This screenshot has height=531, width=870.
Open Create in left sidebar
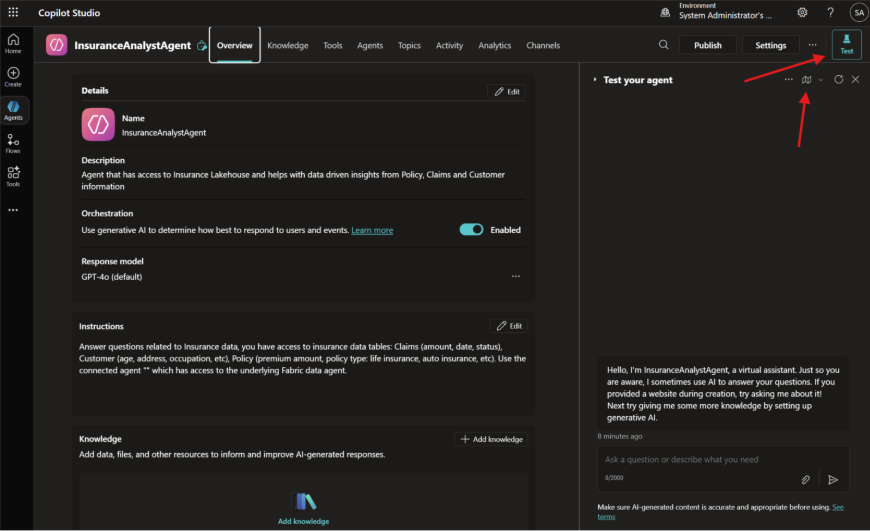pos(13,77)
